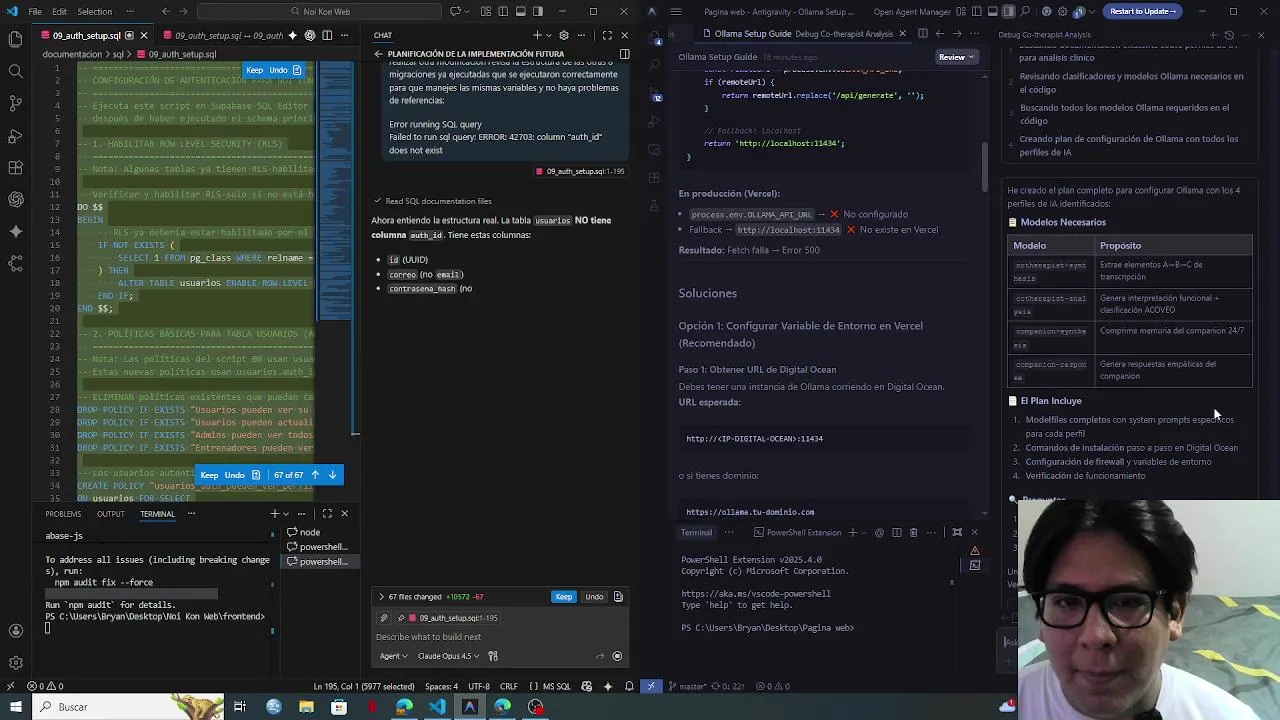Image resolution: width=1280 pixels, height=720 pixels.
Task: Click notifications bell in VS Code status bar
Action: click(629, 686)
